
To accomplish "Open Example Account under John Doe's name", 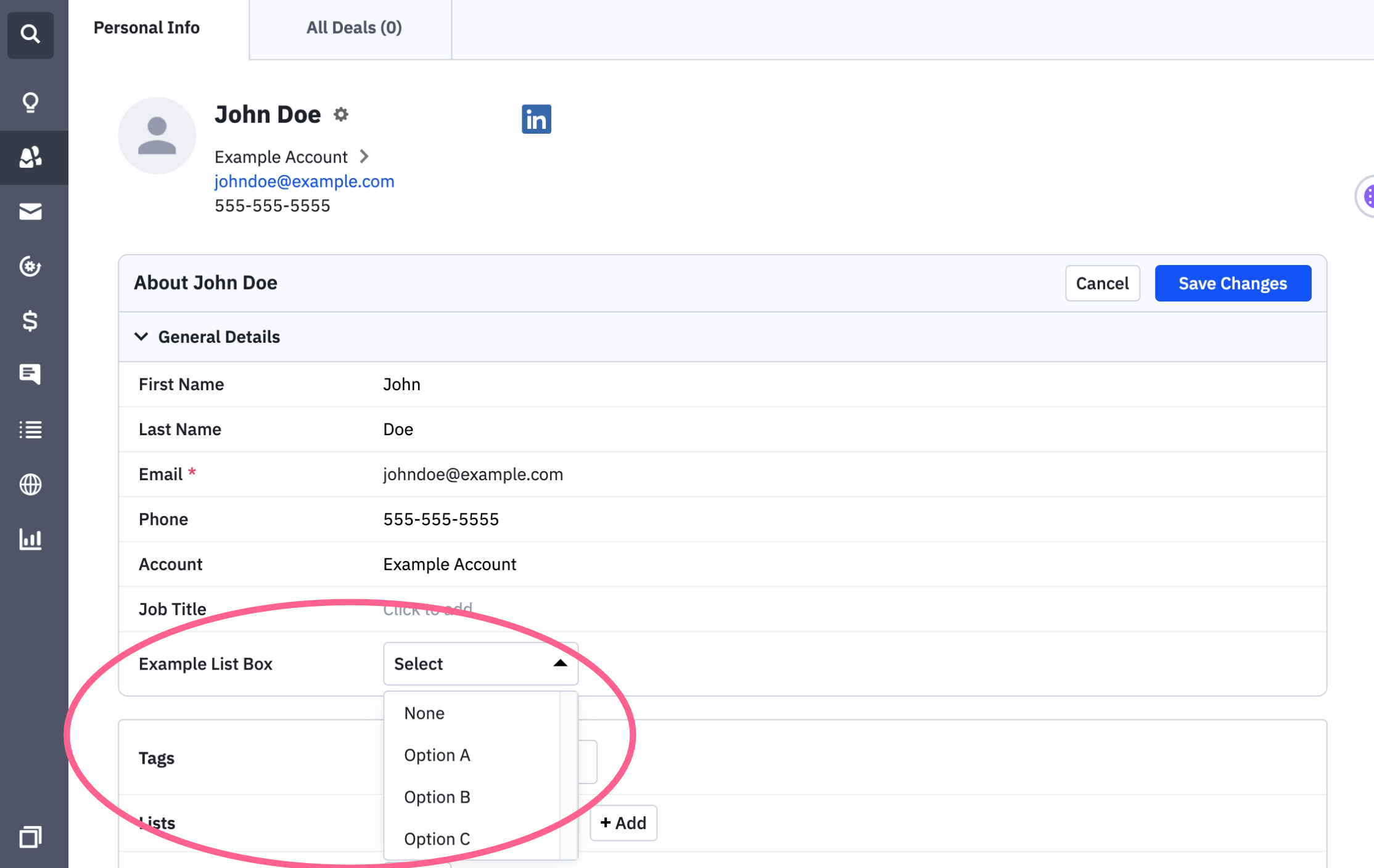I will click(x=281, y=157).
